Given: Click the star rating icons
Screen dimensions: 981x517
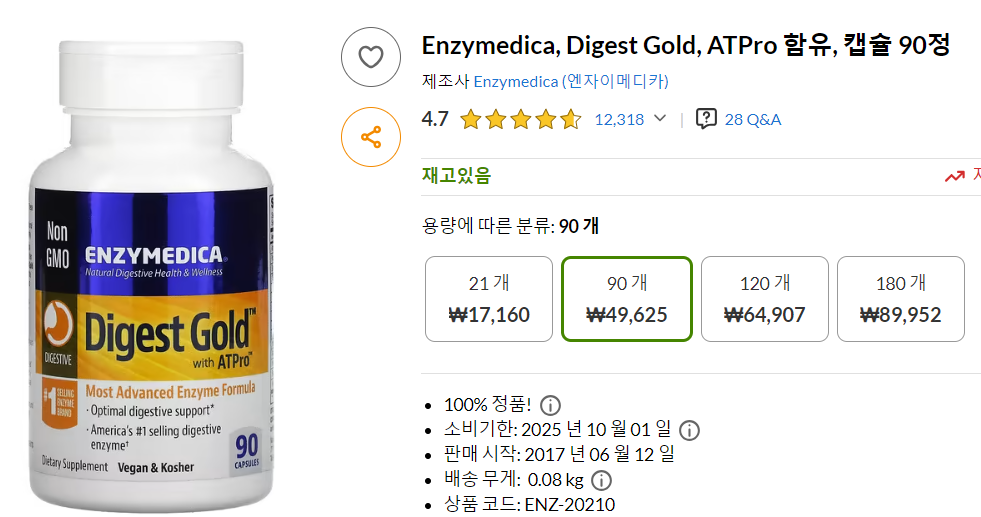Looking at the screenshot, I should click(x=521, y=119).
